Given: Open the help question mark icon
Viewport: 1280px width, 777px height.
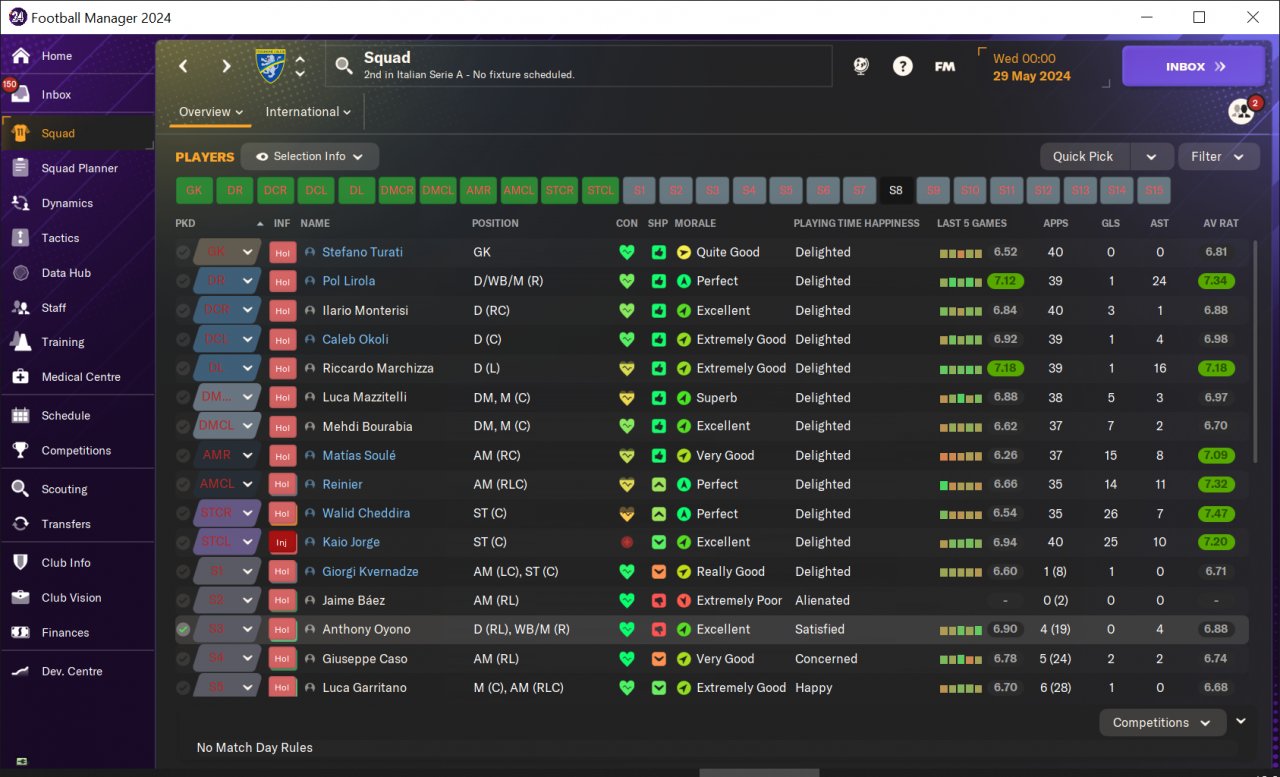Looking at the screenshot, I should click(903, 66).
